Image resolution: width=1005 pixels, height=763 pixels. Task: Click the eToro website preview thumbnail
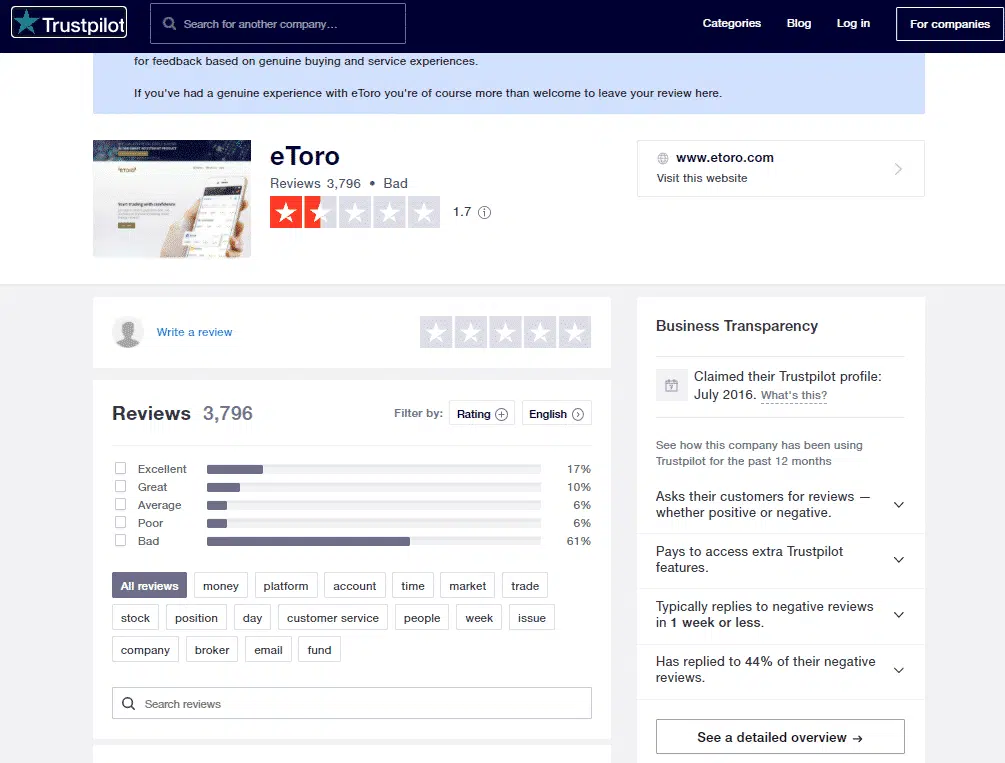click(x=172, y=199)
